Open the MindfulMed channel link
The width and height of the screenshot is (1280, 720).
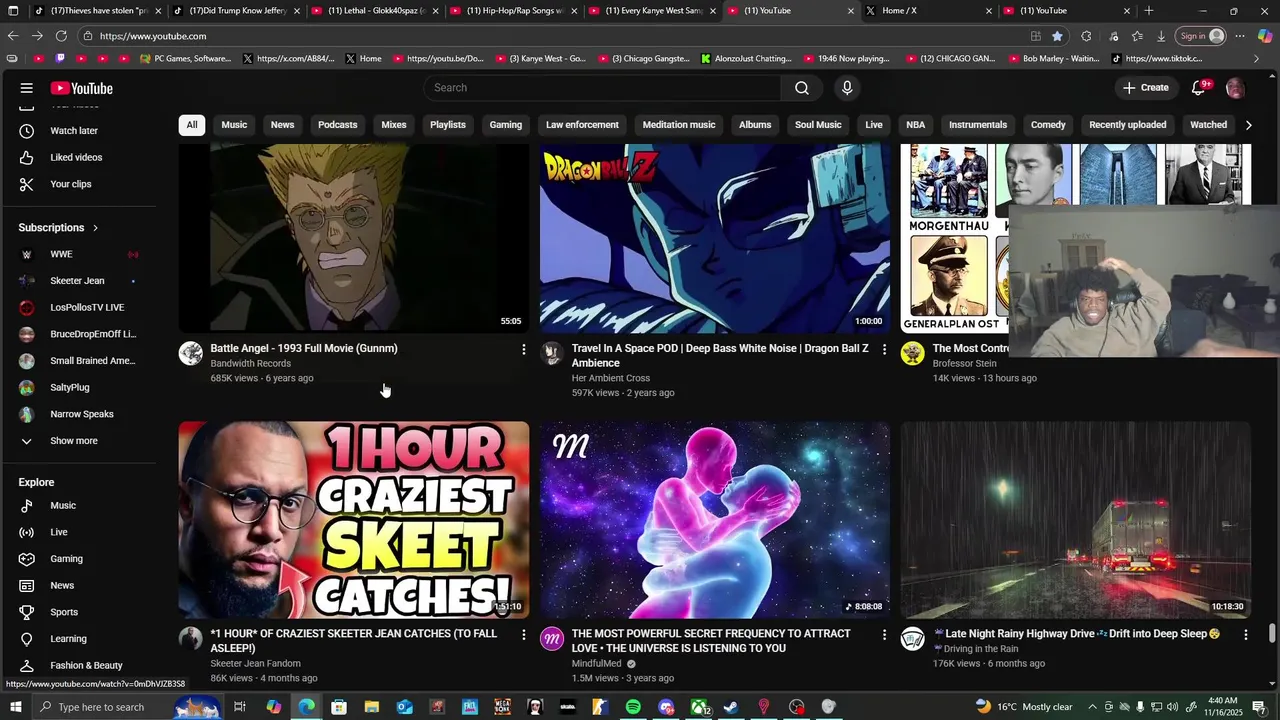[x=597, y=664]
